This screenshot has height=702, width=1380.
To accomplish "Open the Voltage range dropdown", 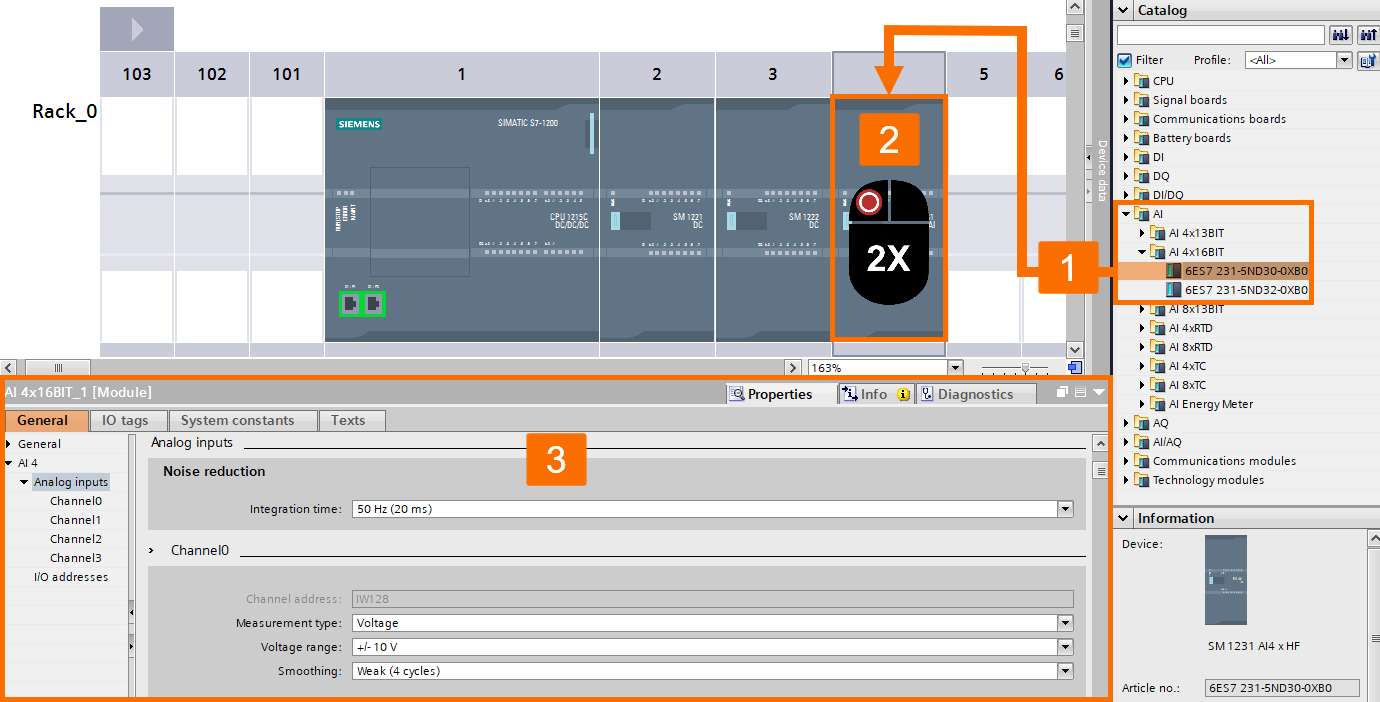I will coord(1065,647).
